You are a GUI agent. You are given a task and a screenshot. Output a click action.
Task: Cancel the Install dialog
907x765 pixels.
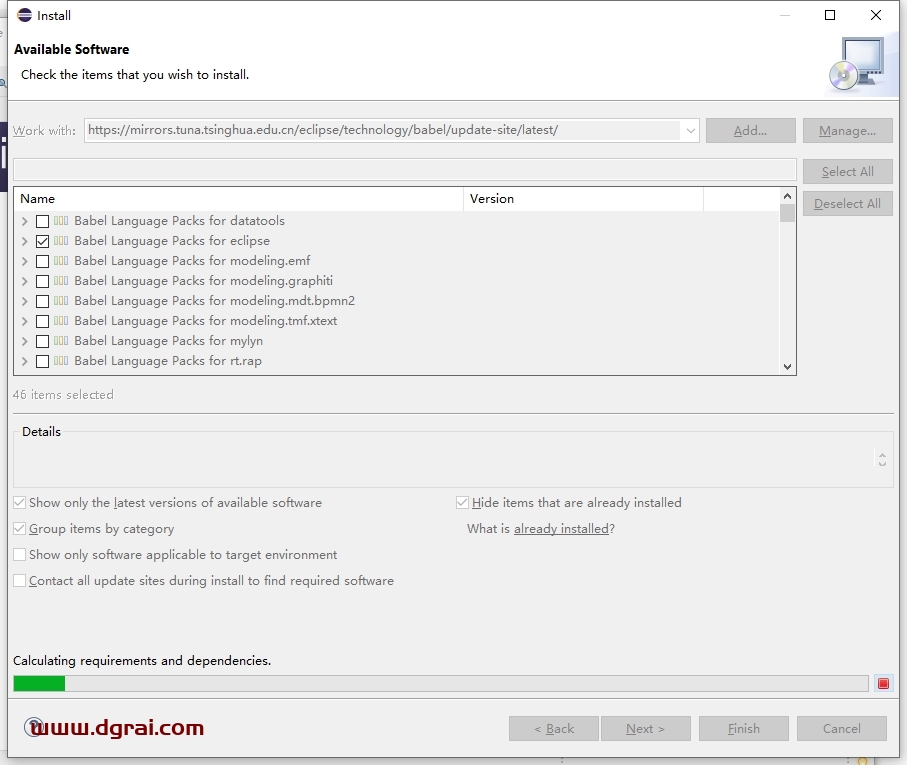(842, 729)
